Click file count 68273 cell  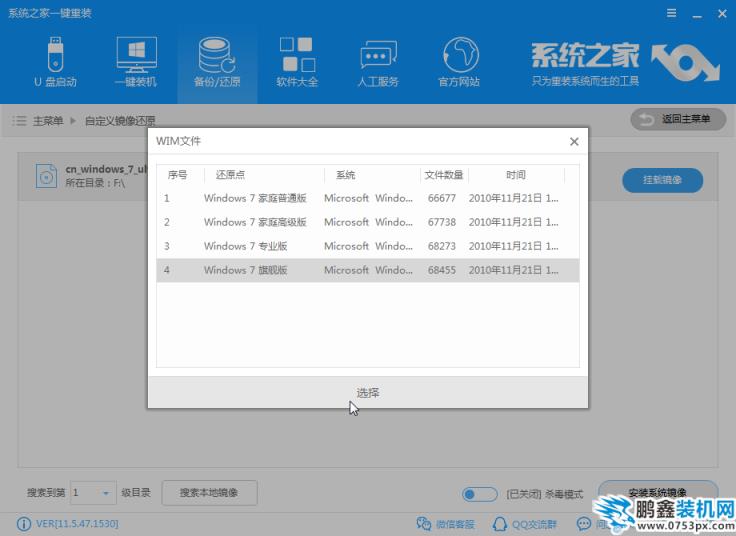pyautogui.click(x=442, y=246)
